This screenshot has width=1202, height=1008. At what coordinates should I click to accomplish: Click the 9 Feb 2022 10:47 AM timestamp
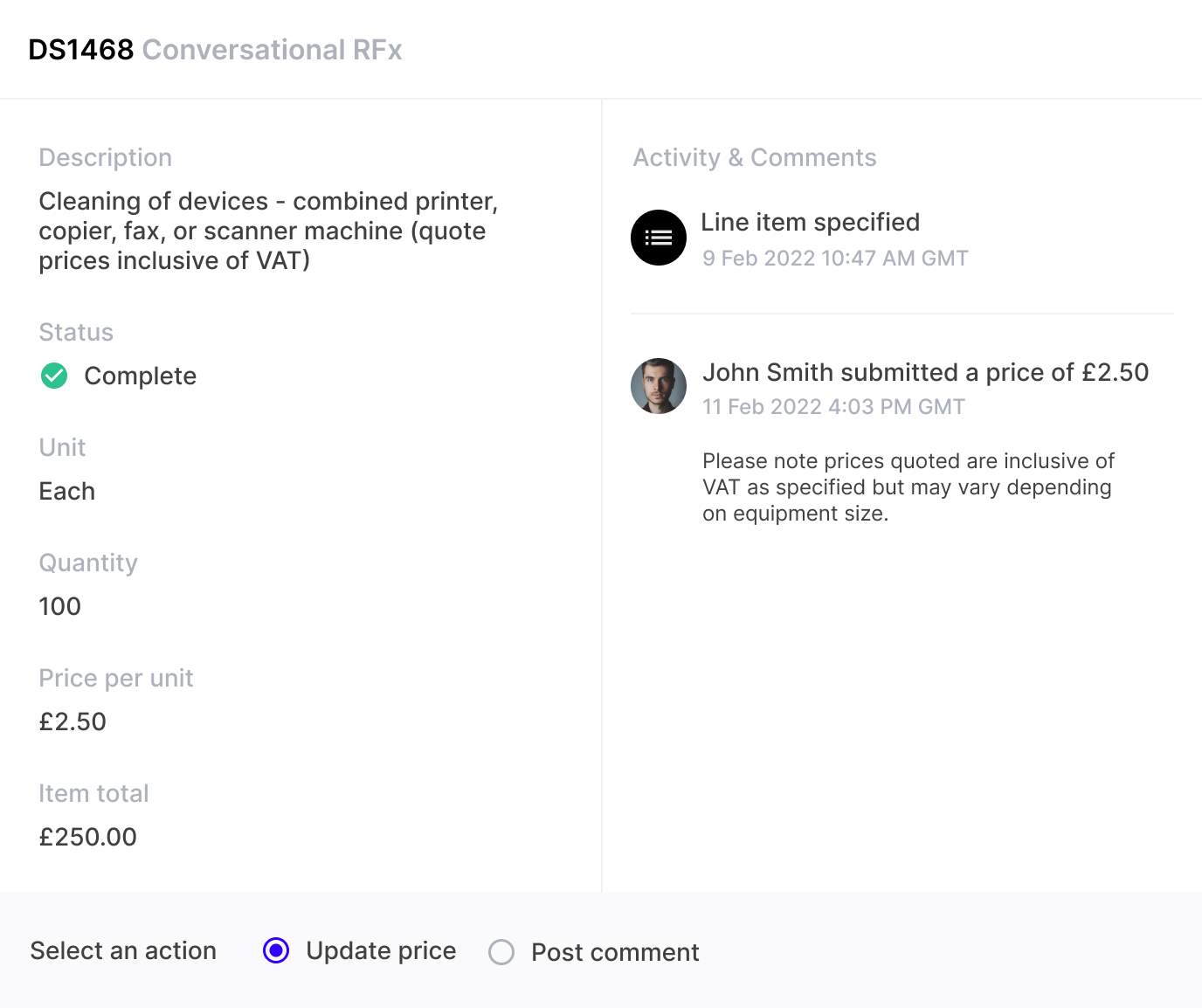pos(835,259)
